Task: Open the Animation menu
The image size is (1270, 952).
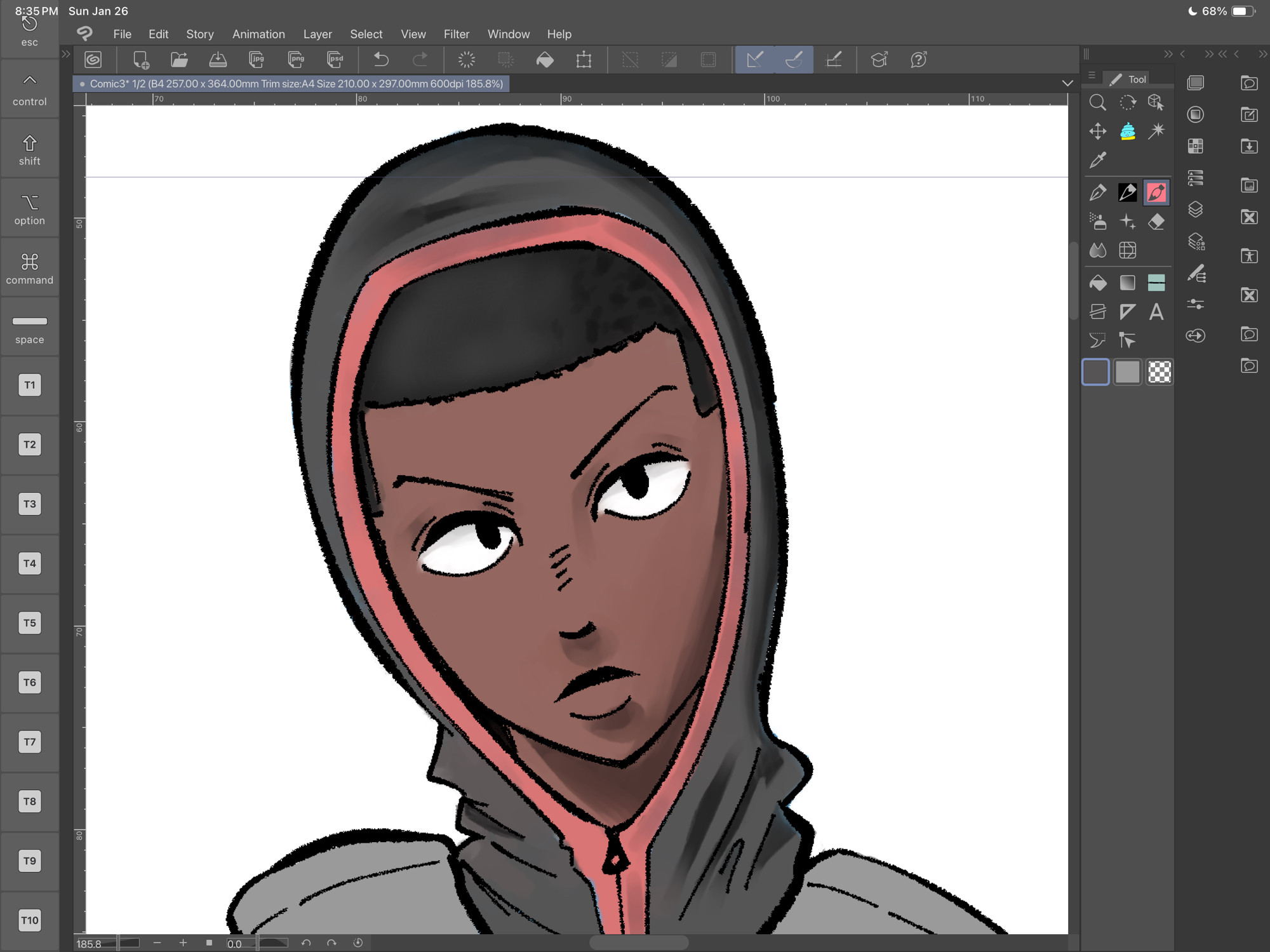Action: tap(258, 34)
